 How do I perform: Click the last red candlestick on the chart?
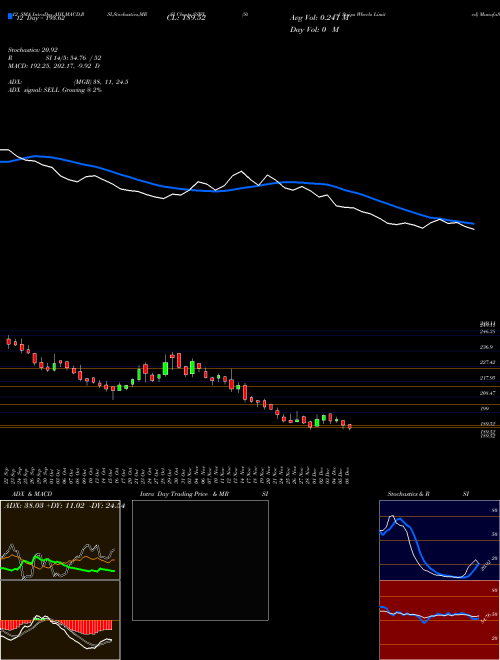350,427
